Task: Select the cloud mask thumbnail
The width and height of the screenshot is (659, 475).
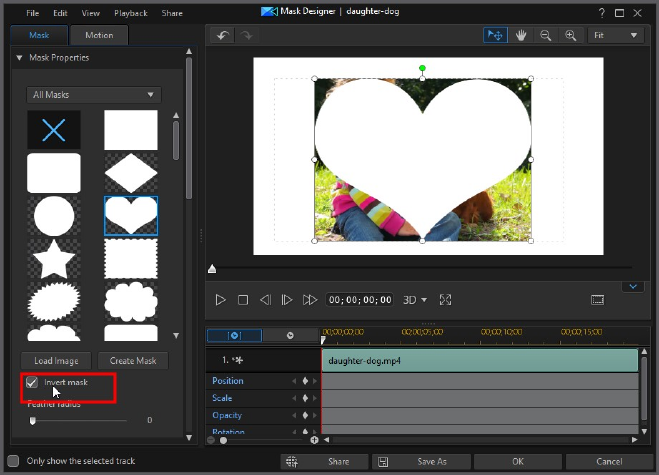Action: click(131, 302)
